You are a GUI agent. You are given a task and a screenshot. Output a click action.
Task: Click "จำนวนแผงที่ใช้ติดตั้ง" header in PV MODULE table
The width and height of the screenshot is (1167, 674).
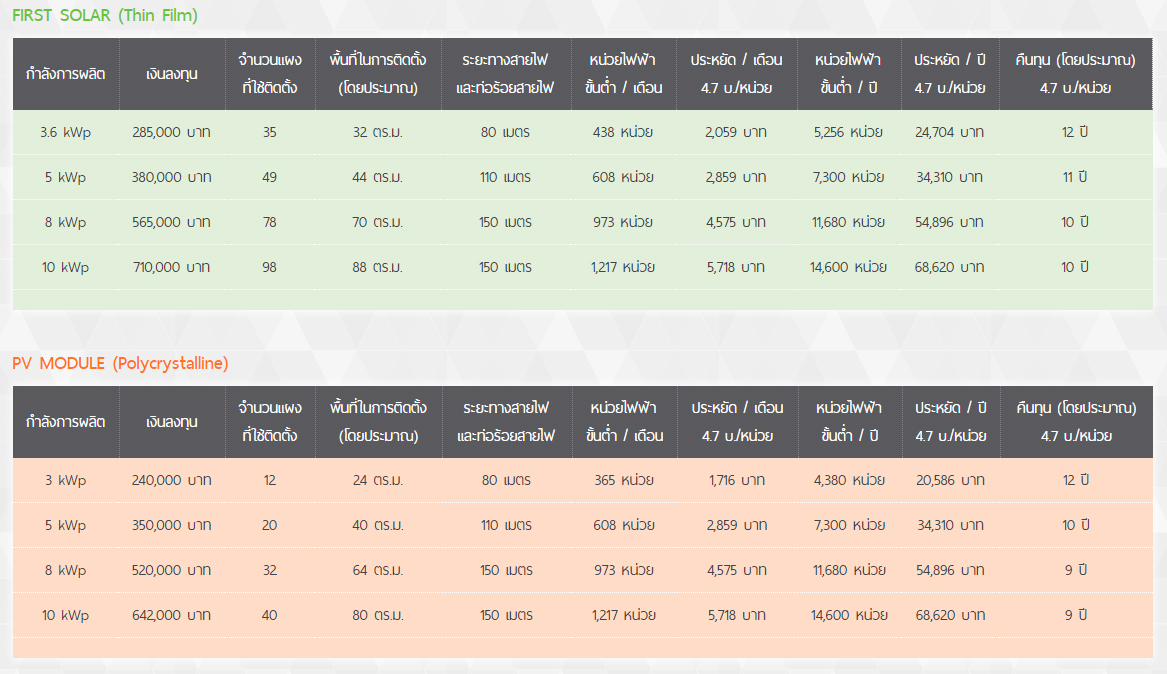click(270, 422)
